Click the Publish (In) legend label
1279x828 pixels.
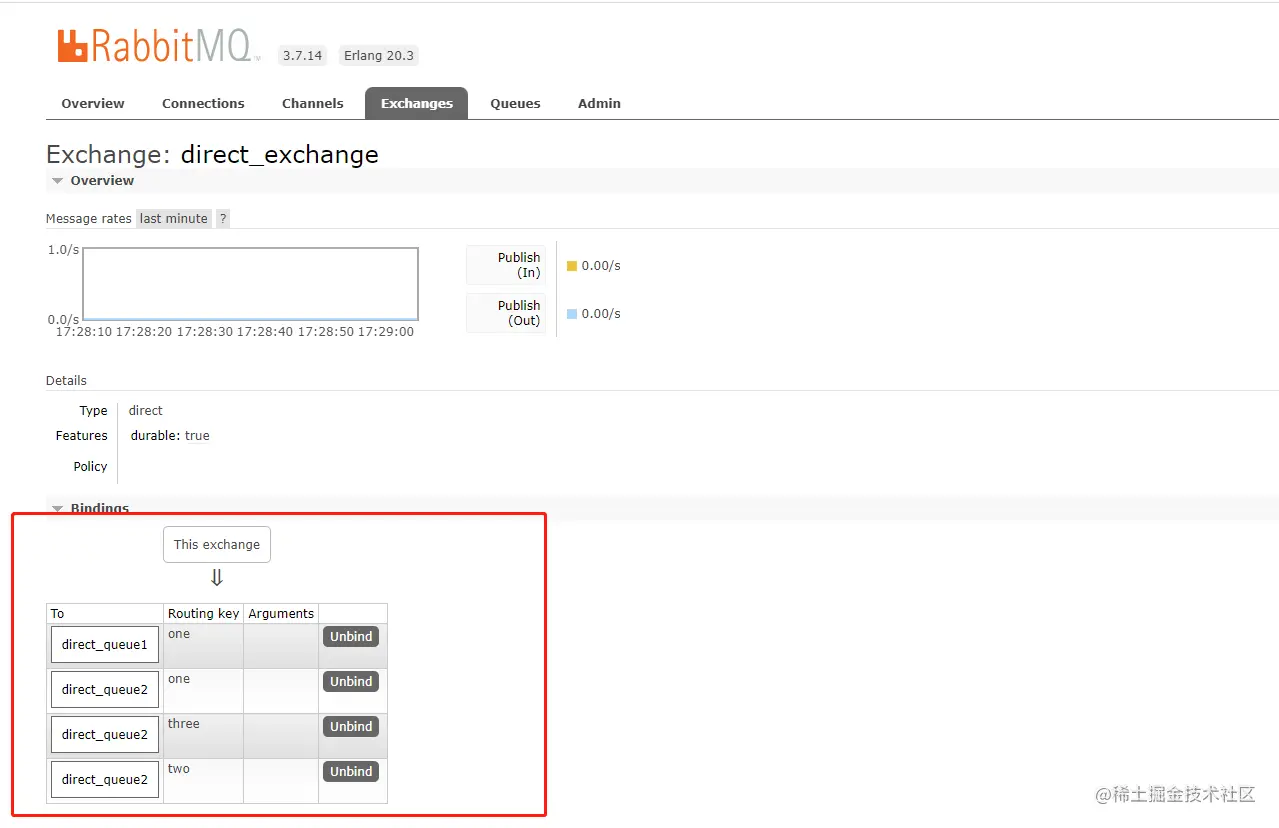pyautogui.click(x=507, y=265)
